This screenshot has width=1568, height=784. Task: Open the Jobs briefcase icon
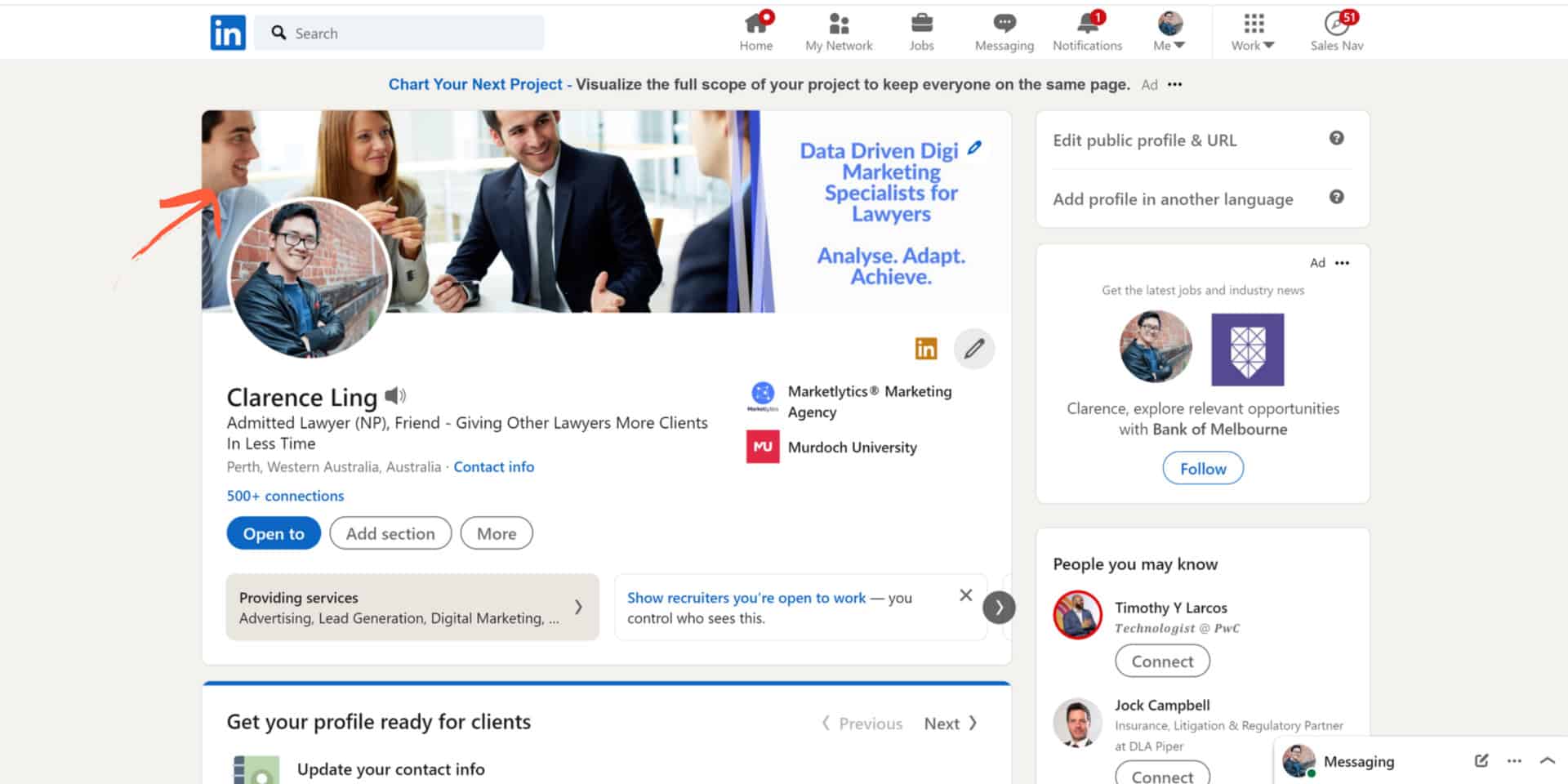pyautogui.click(x=921, y=23)
